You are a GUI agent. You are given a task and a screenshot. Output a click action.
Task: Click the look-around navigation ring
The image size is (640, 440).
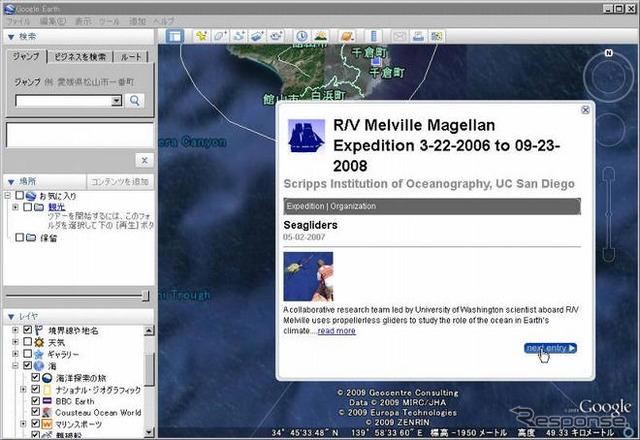(x=609, y=76)
